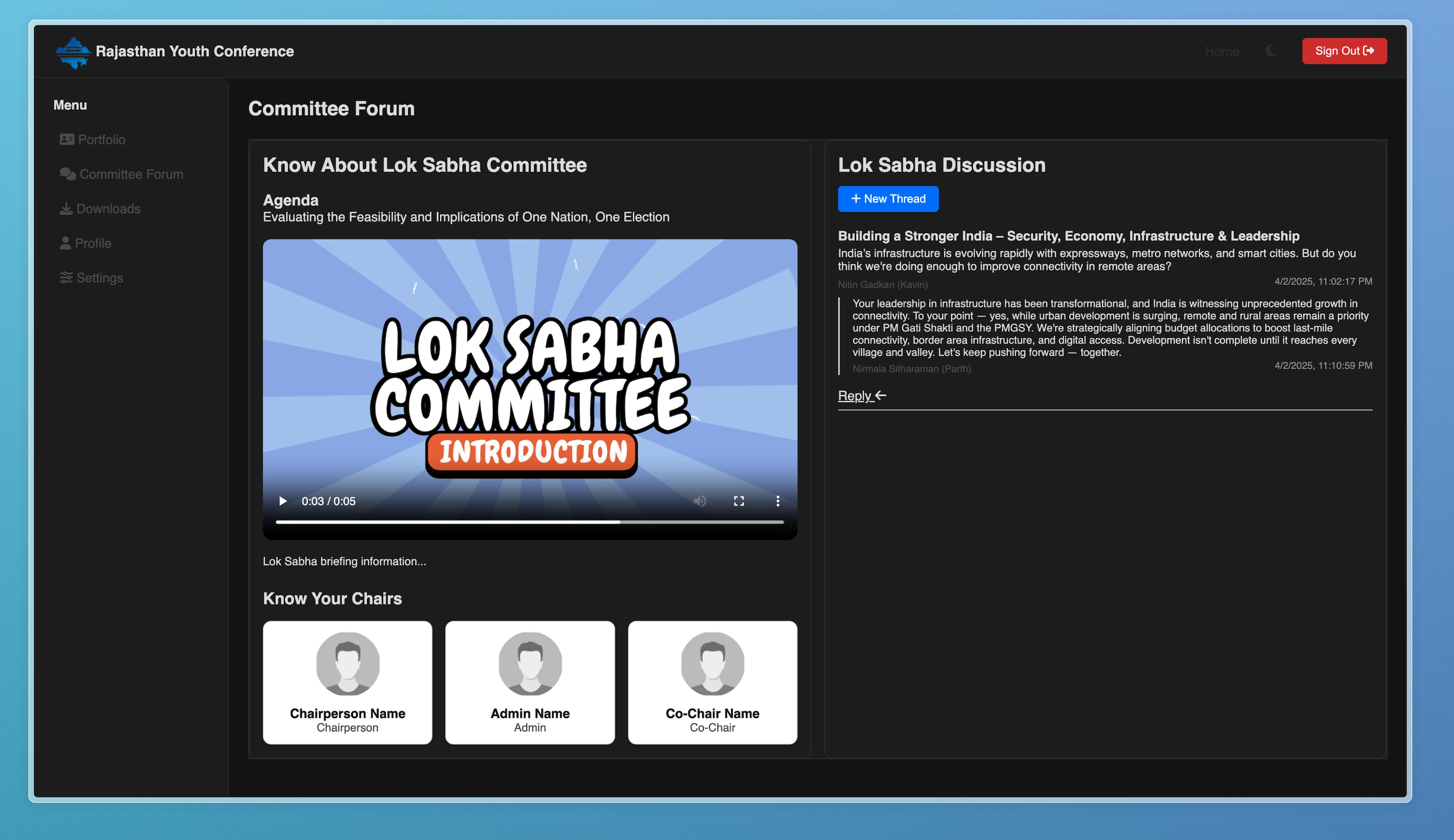Click the Agenda description about One Nation, One Election
Viewport: 1454px width, 840px height.
pos(466,218)
